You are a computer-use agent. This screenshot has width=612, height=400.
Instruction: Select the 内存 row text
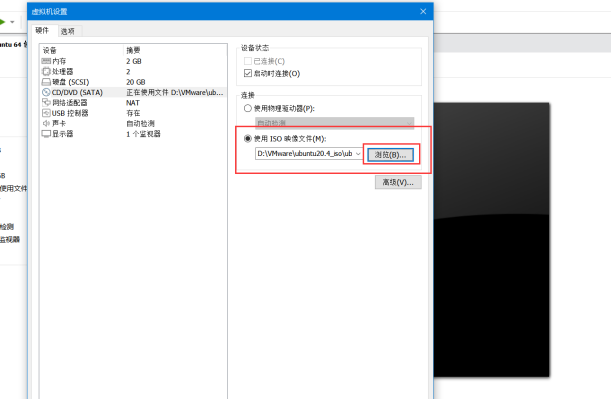tap(59, 61)
